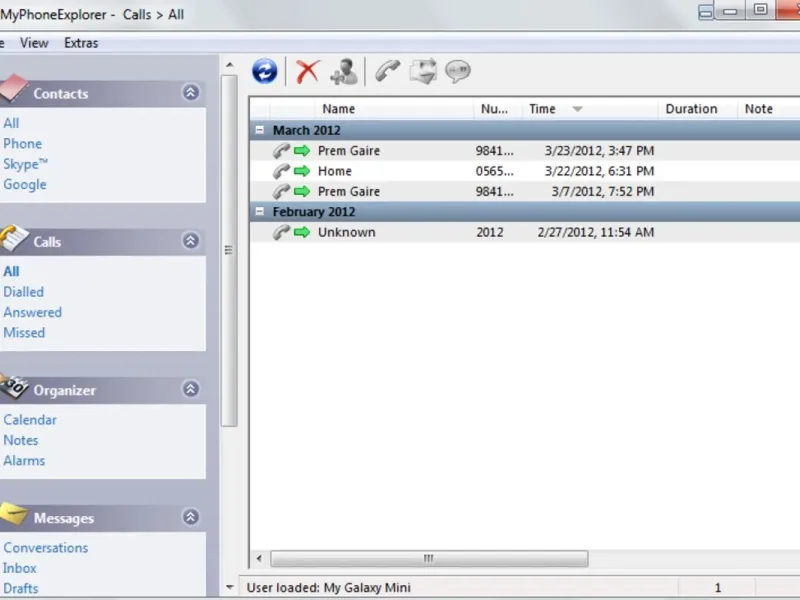Open message Conversations

tap(45, 547)
